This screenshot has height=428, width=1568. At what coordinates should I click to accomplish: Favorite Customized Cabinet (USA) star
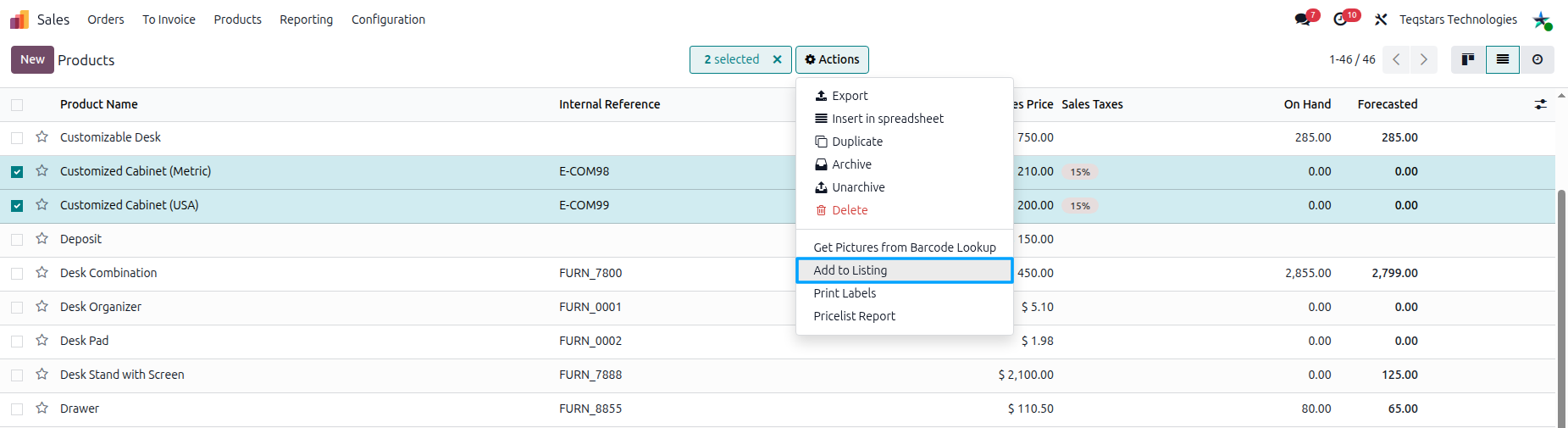tap(42, 204)
